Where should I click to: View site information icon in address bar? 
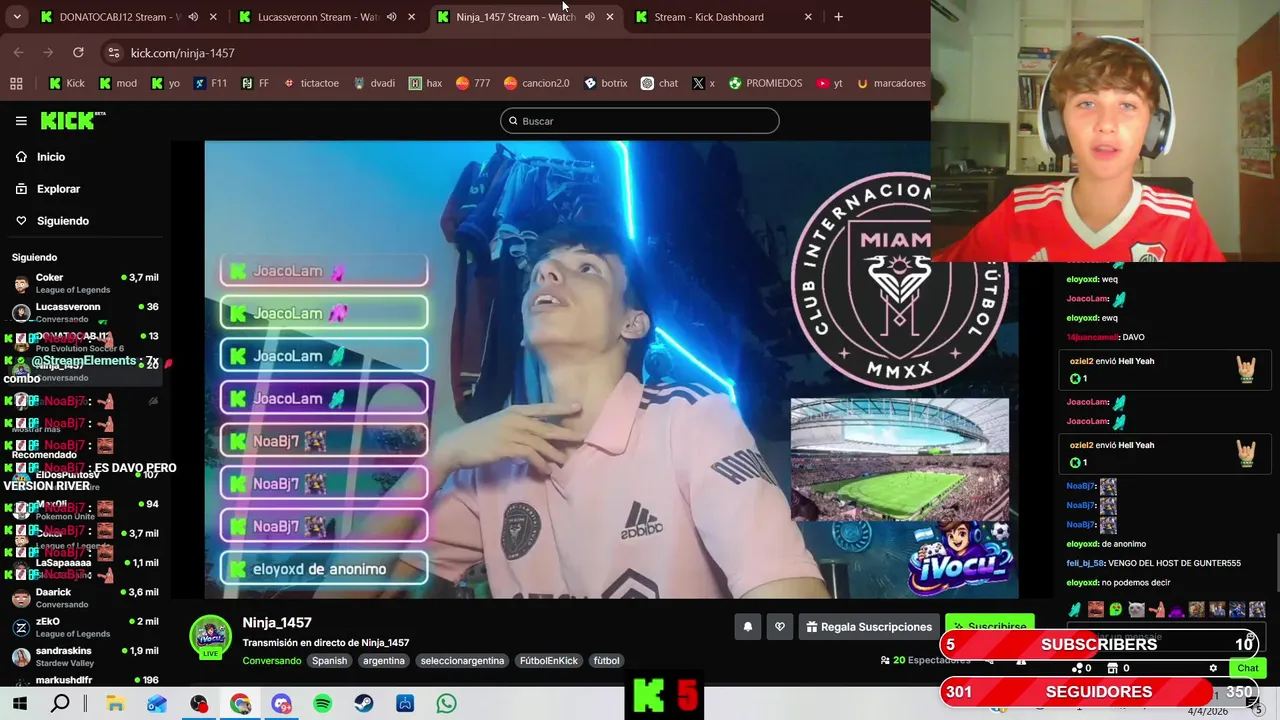[114, 53]
